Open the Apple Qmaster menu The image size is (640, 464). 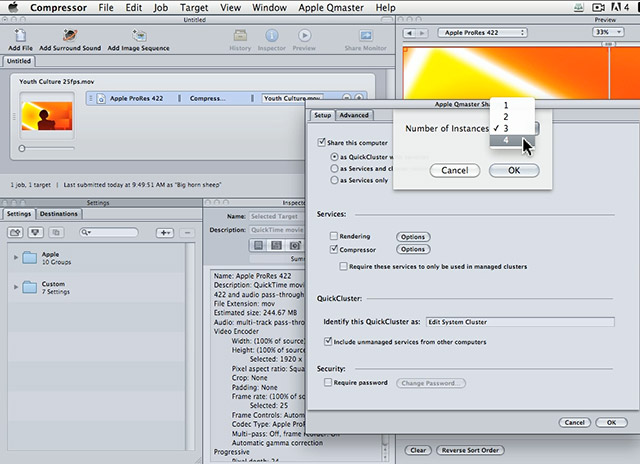tap(331, 7)
